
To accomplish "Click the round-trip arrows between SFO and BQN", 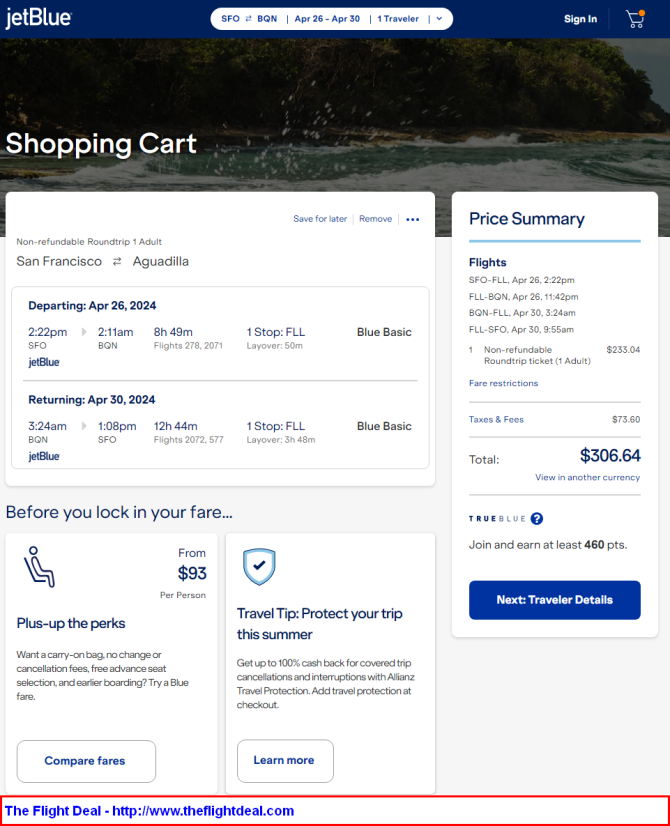I will [248, 19].
